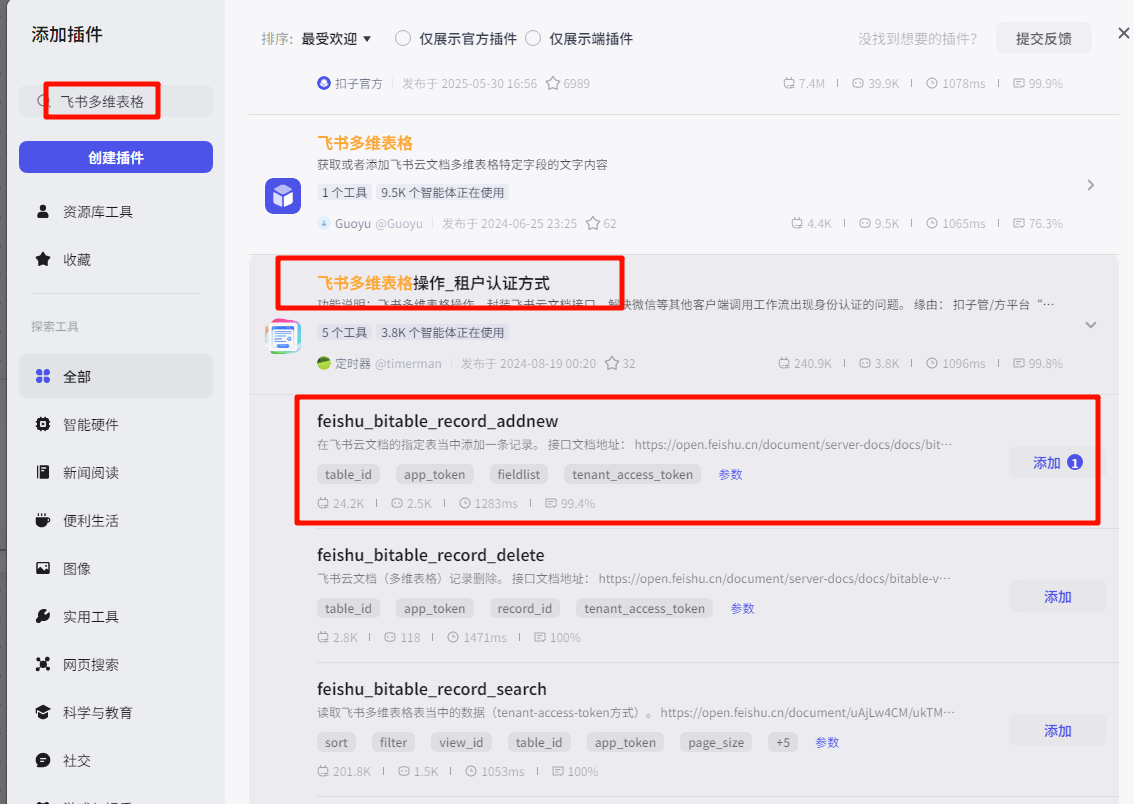This screenshot has height=804, width=1134.
Task: Open the 最受欢迎 sort dropdown
Action: (x=336, y=39)
